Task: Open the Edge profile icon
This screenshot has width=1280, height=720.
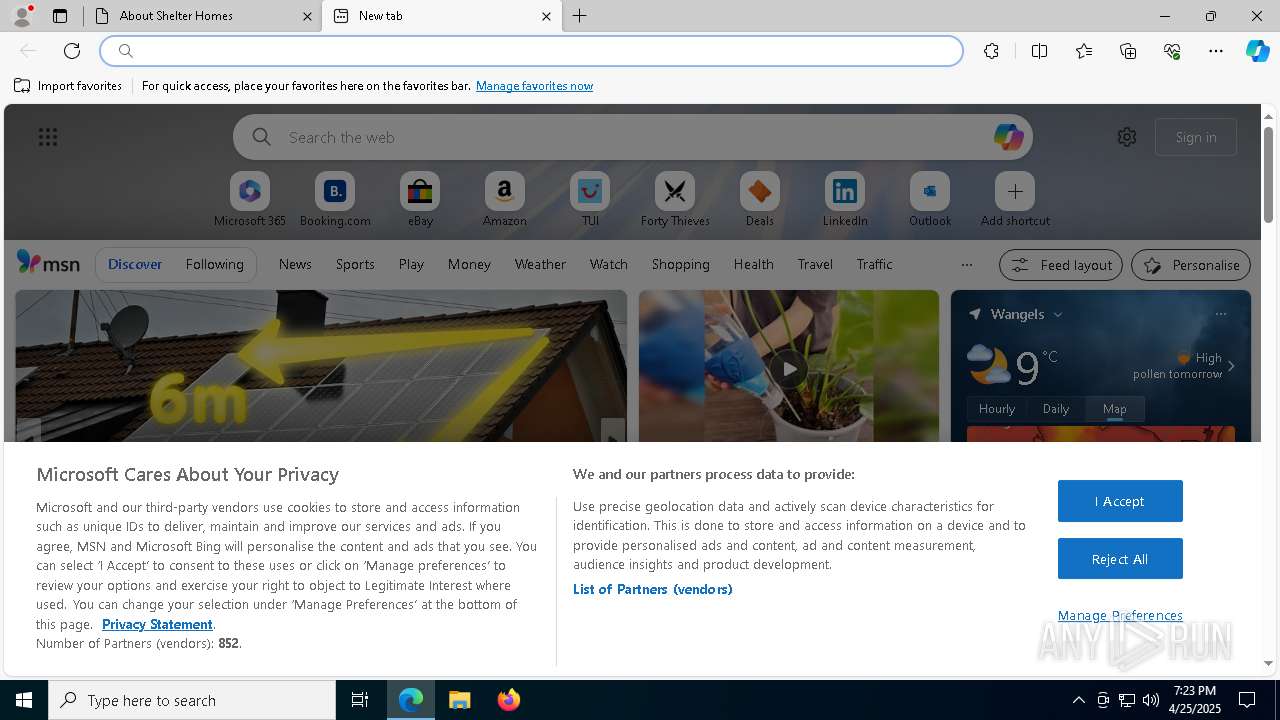Action: (x=21, y=15)
